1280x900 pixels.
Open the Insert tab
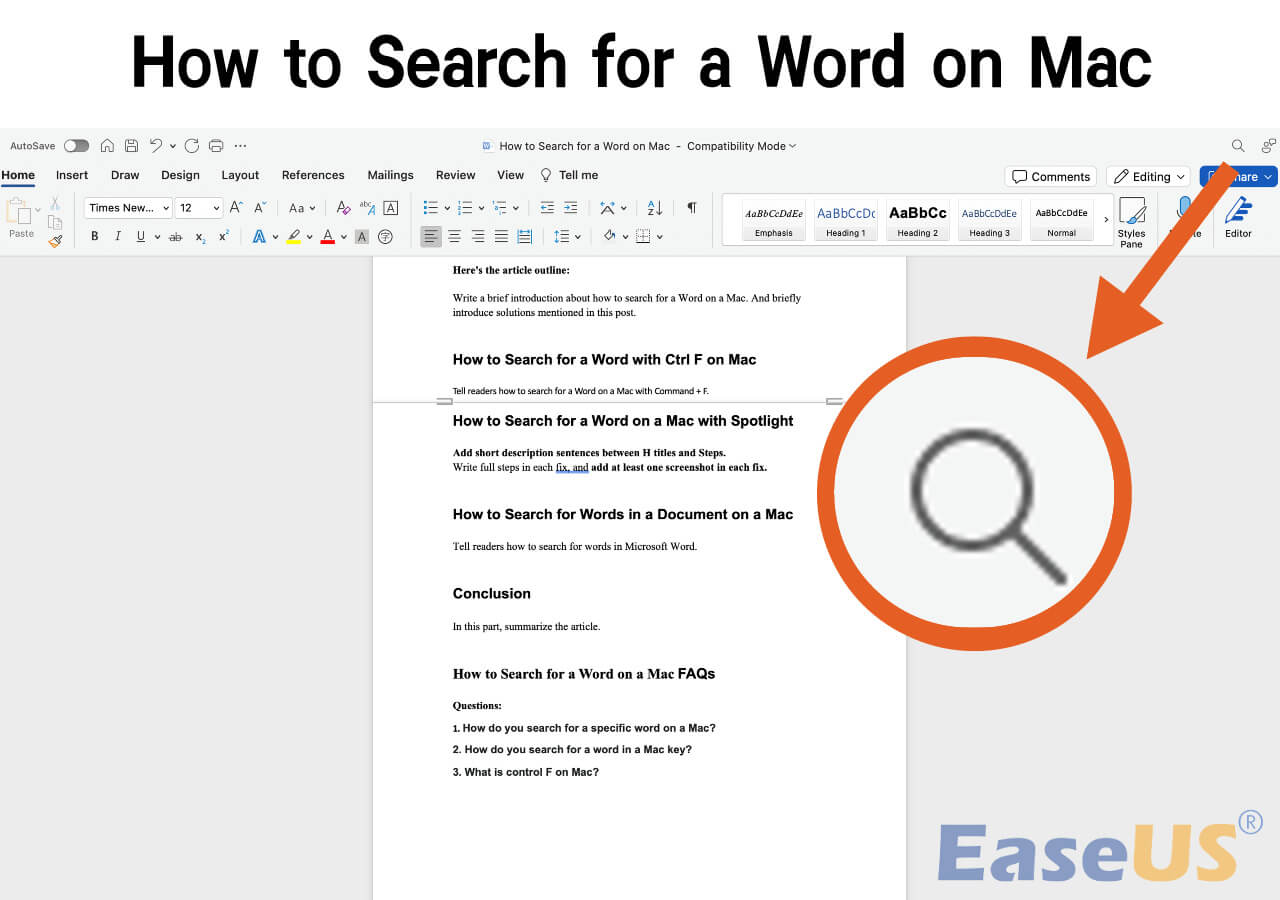click(72, 175)
